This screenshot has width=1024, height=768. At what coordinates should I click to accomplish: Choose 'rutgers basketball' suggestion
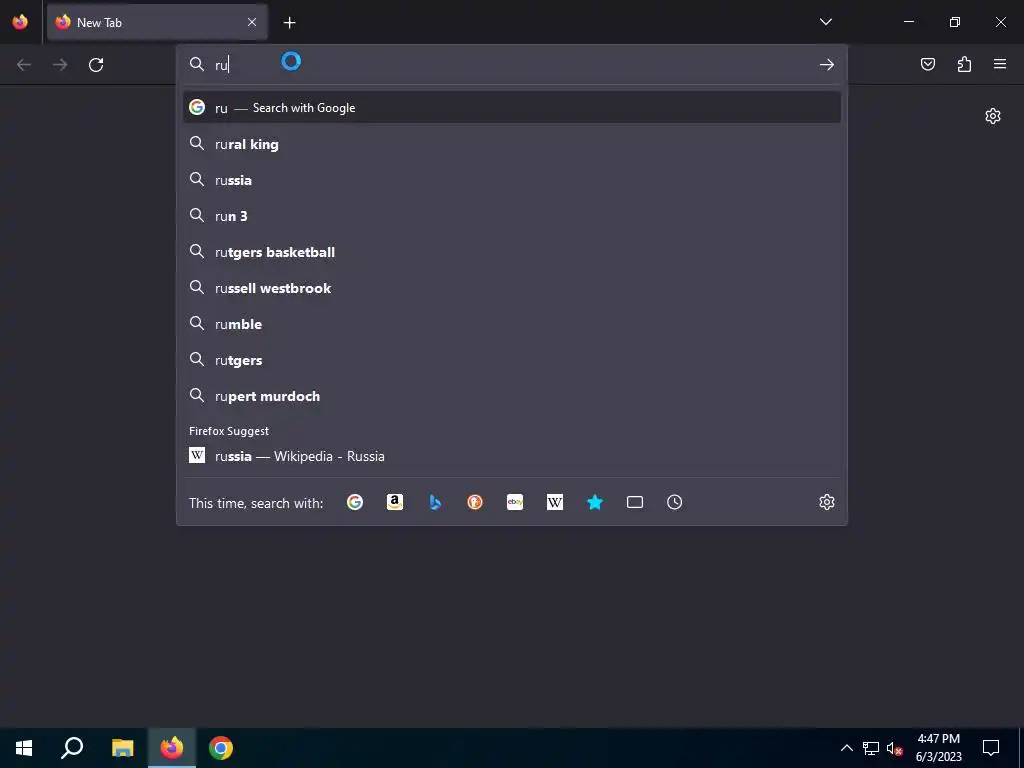tap(511, 252)
